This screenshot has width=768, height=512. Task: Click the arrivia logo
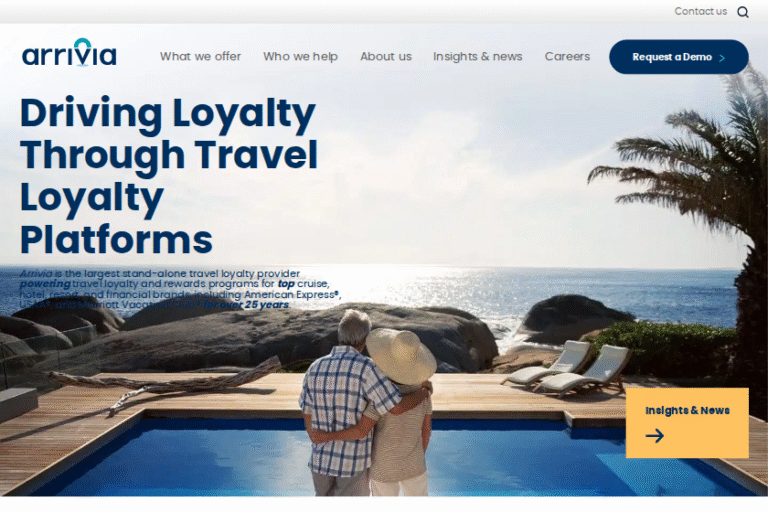69,52
